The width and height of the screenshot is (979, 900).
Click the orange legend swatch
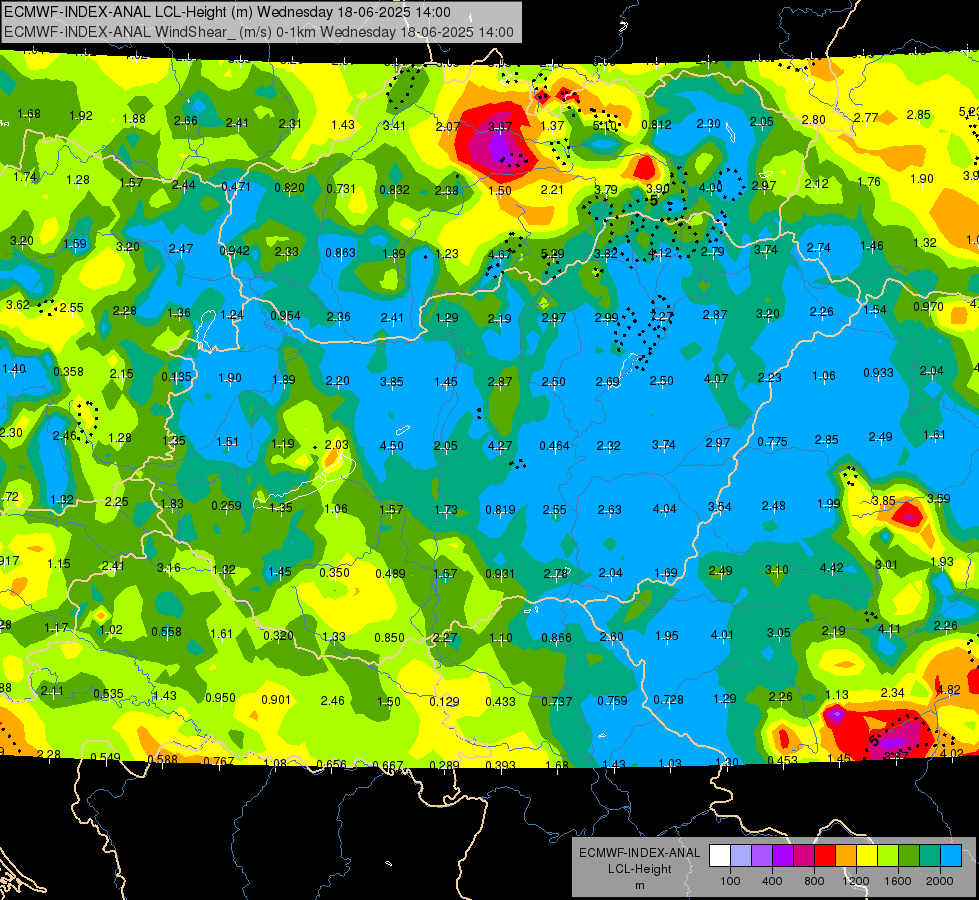[x=847, y=855]
